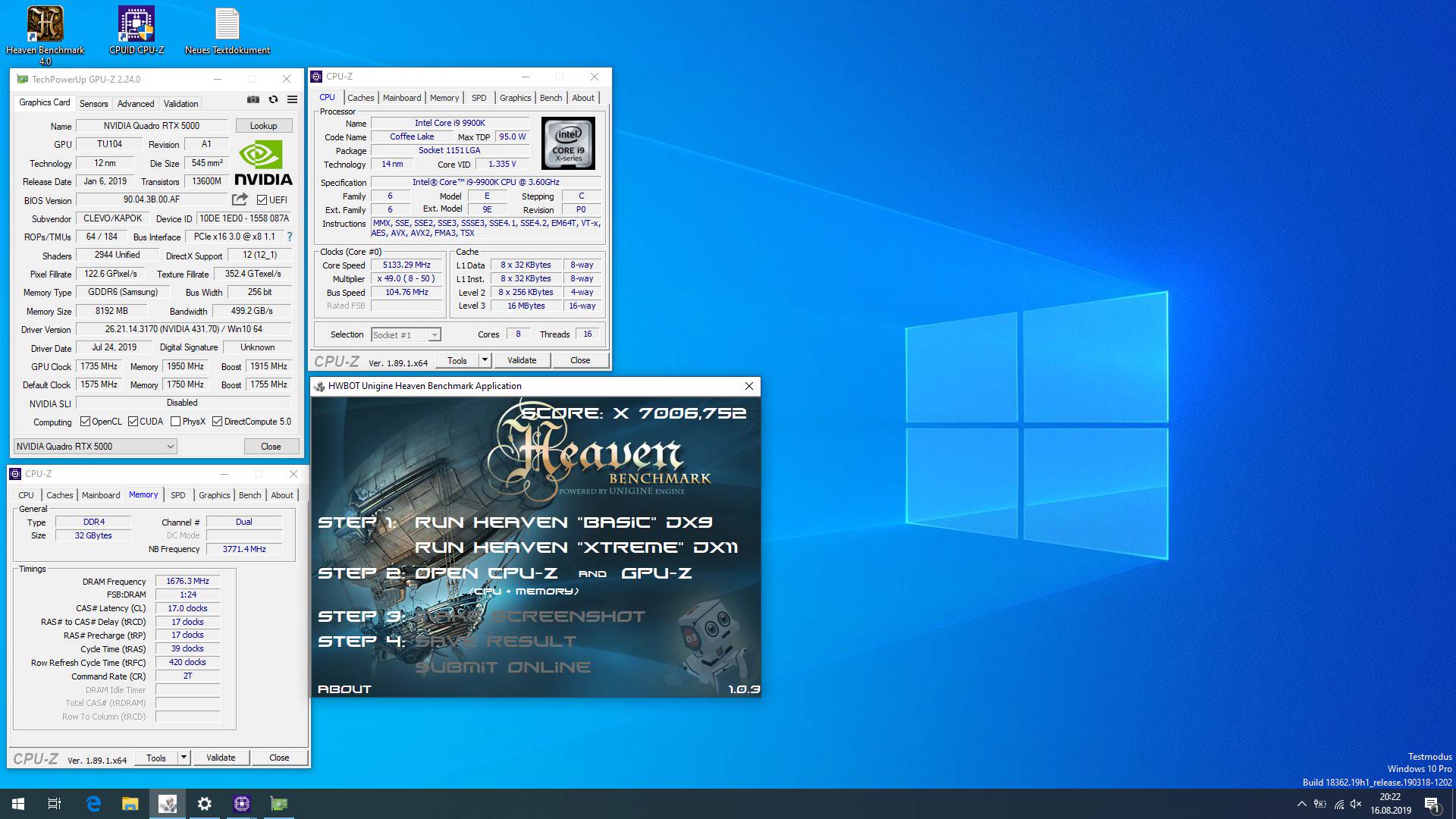Open the Validation tab in GPU-Z
The width and height of the screenshot is (1456, 819).
[x=180, y=104]
